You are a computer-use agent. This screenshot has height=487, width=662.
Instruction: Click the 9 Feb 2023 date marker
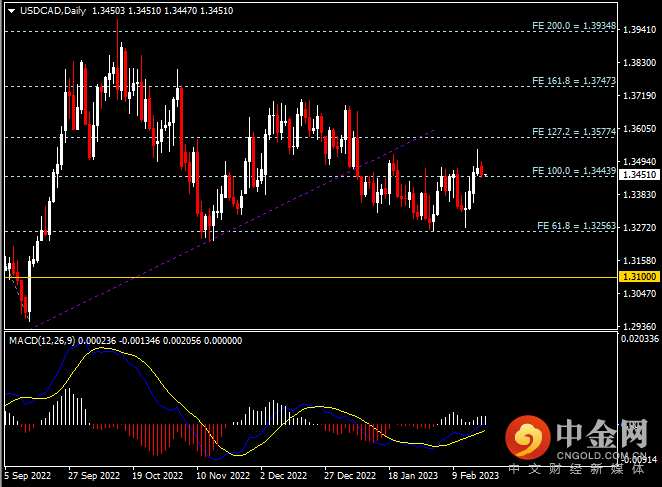(x=475, y=476)
